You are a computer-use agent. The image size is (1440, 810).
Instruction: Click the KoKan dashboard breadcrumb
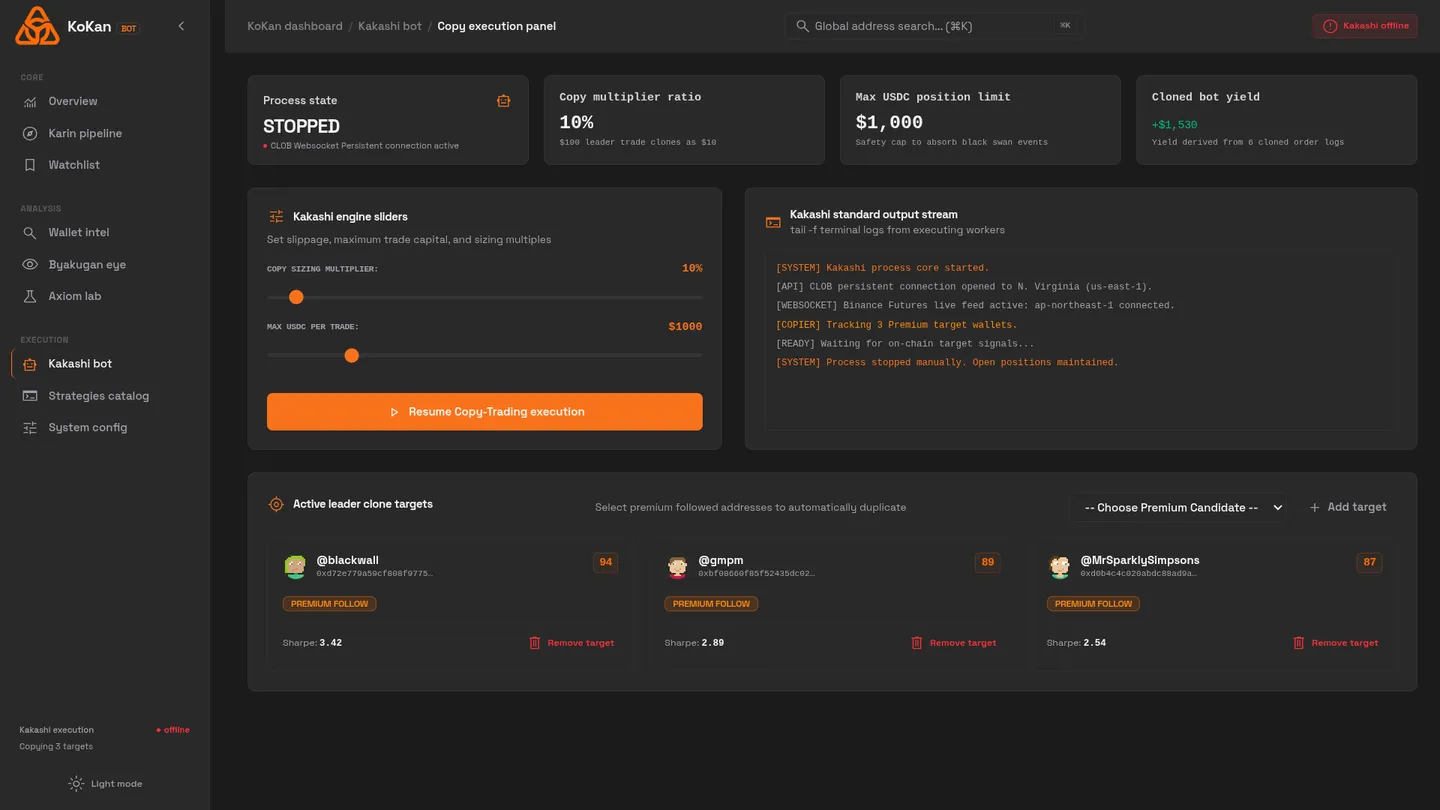[x=295, y=26]
